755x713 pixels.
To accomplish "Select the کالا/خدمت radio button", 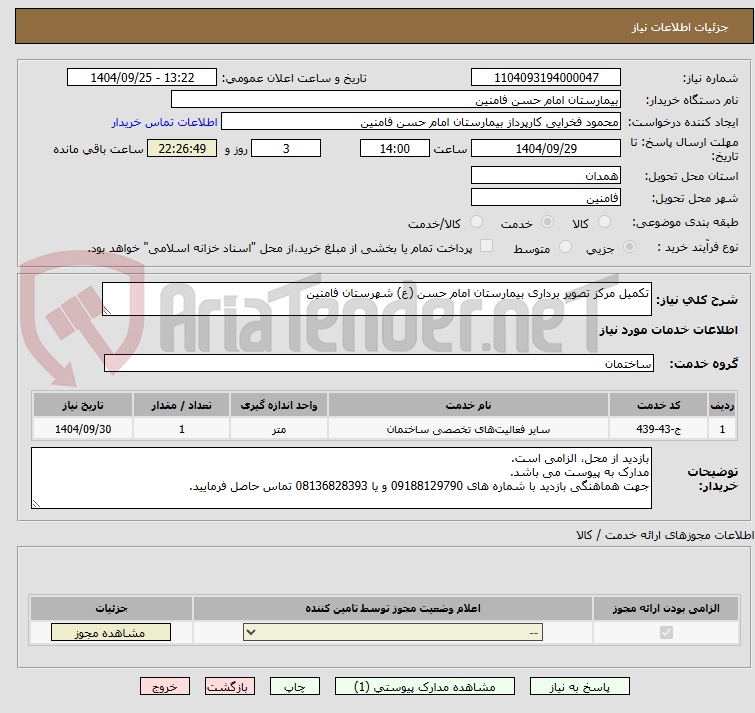I will click(476, 222).
